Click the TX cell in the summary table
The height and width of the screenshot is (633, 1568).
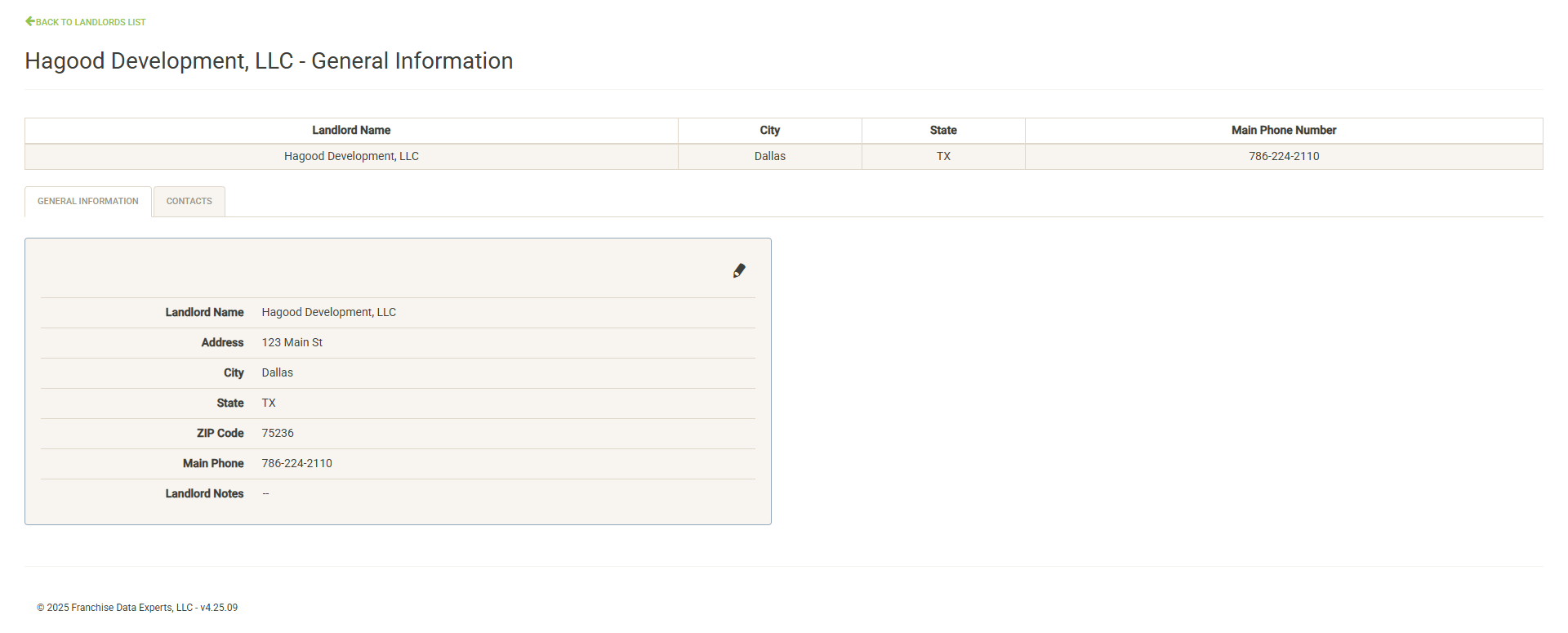[x=943, y=156]
